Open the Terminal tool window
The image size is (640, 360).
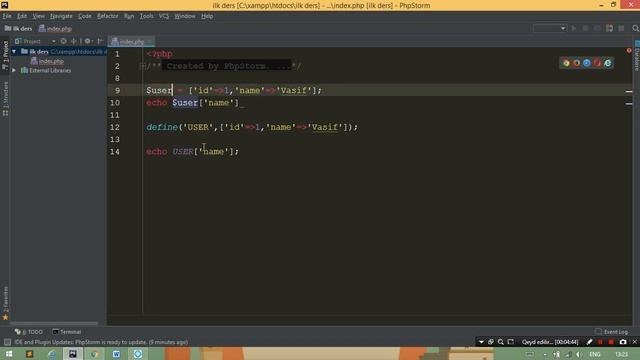[x=67, y=332]
